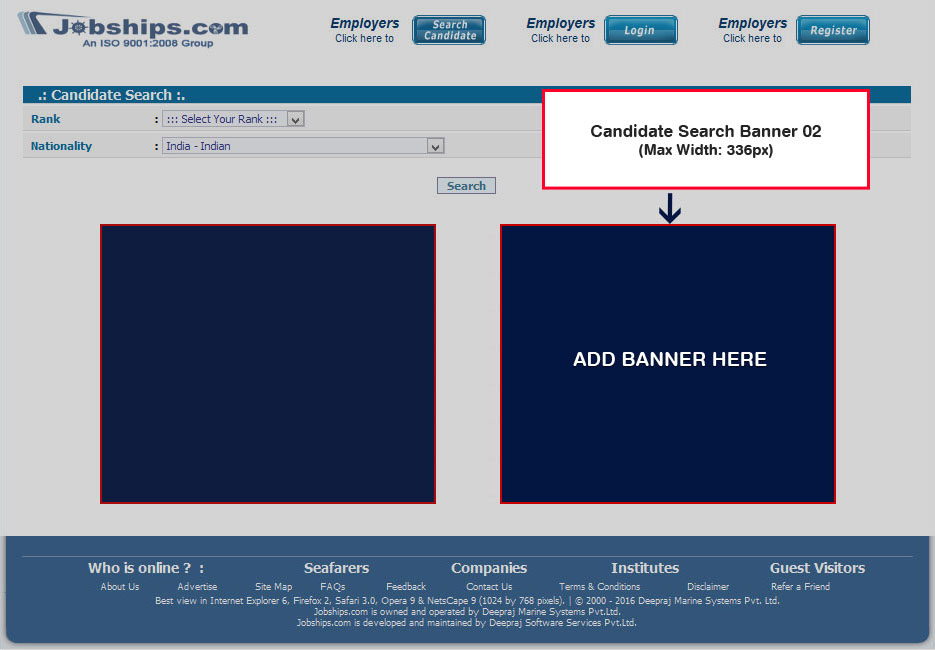The height and width of the screenshot is (650, 935).
Task: Open the Advertise footer link
Action: tap(197, 587)
